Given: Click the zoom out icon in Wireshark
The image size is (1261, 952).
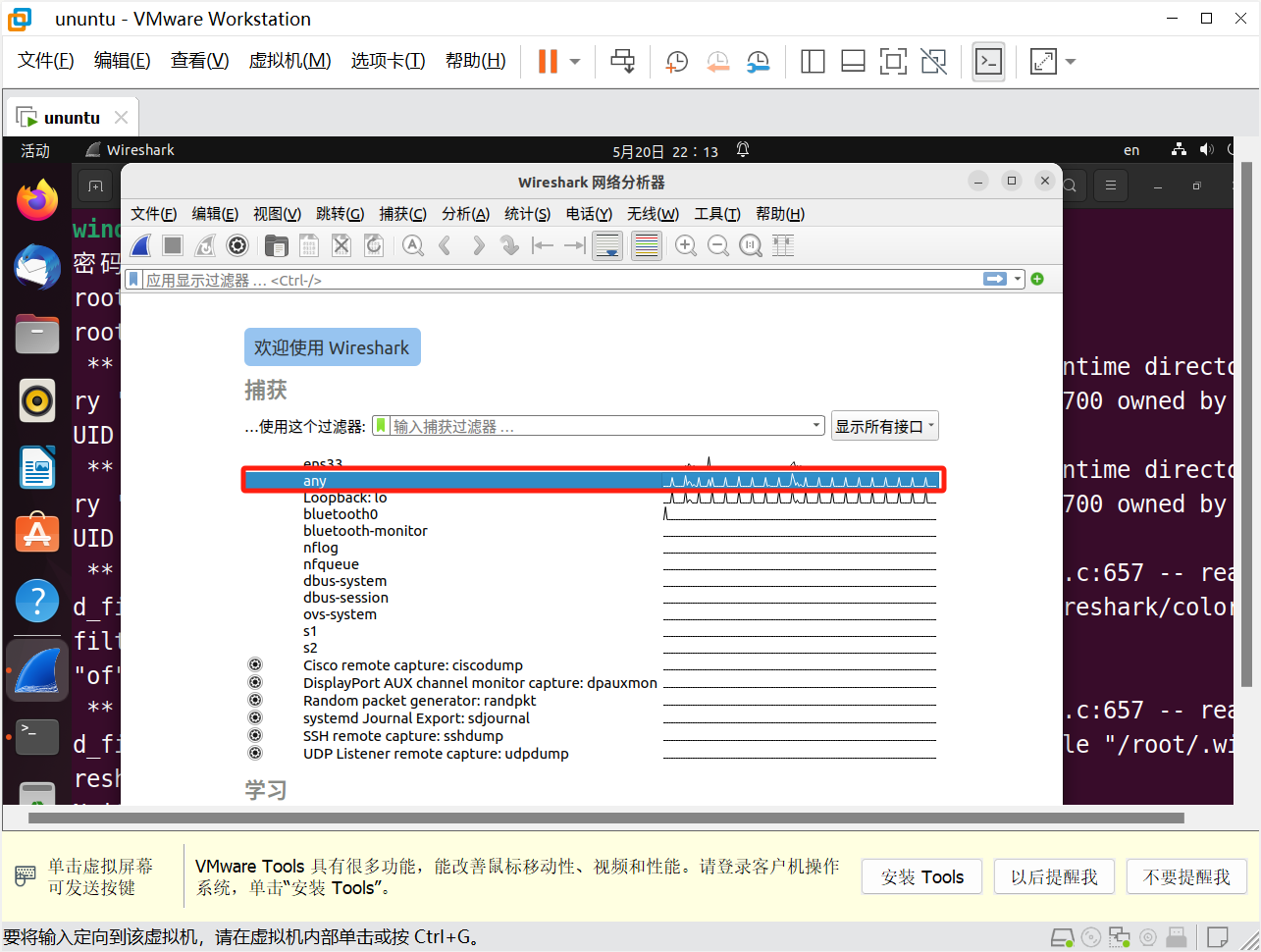Looking at the screenshot, I should pyautogui.click(x=718, y=245).
